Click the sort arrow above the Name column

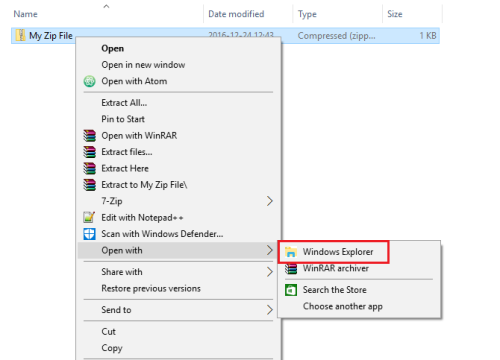click(106, 6)
